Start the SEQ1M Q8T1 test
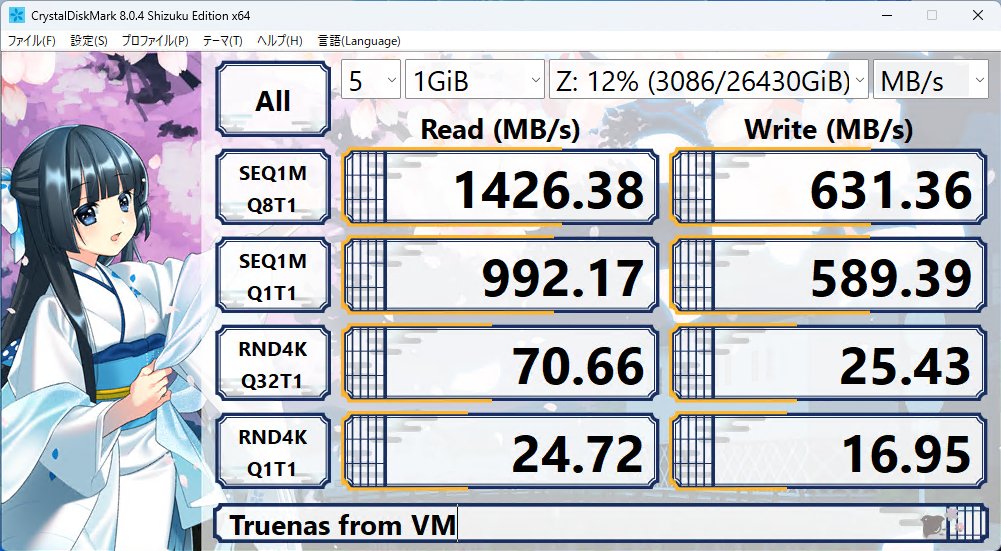This screenshot has height=551, width=1001. click(x=273, y=187)
